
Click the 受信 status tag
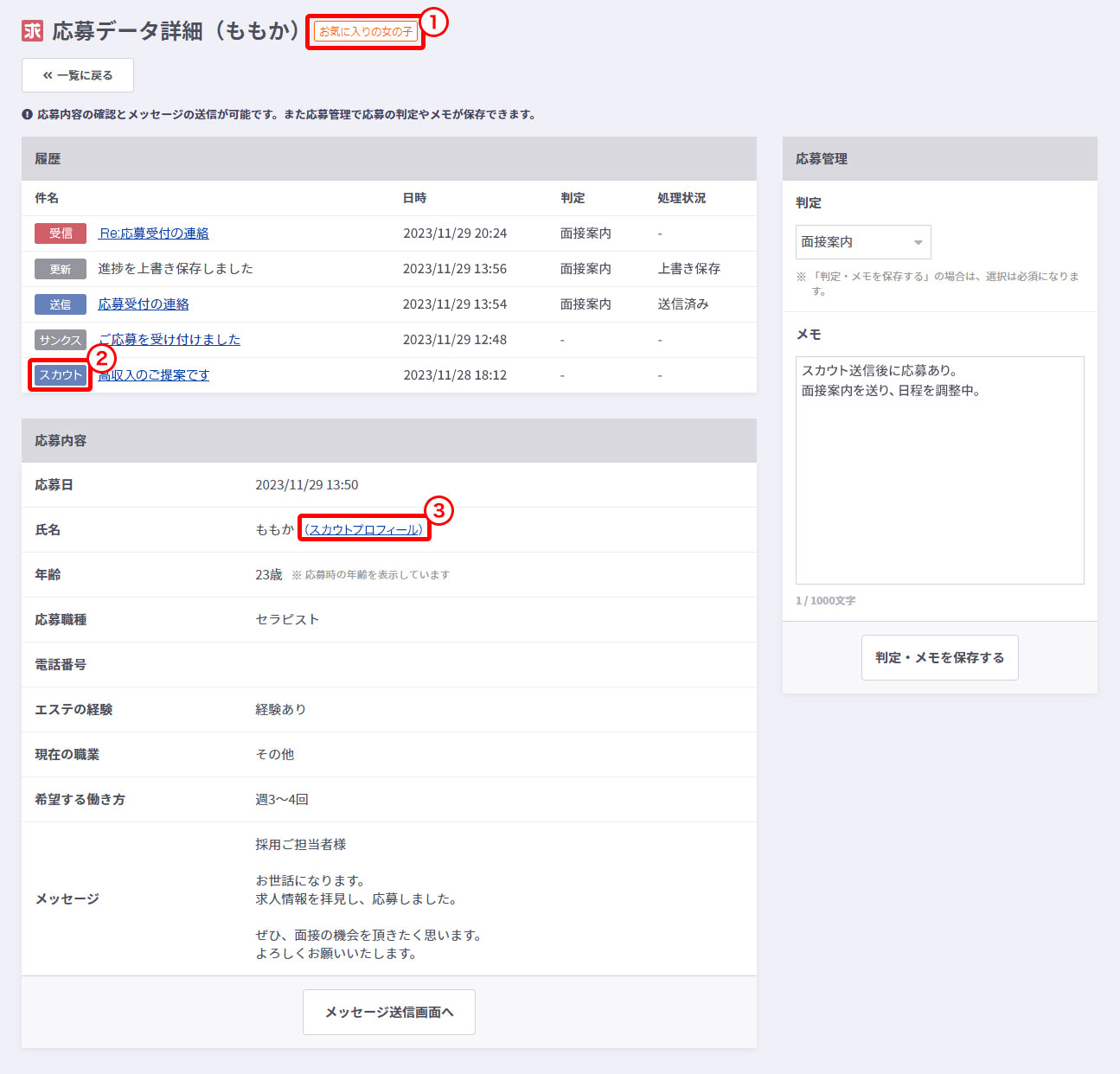(x=61, y=233)
